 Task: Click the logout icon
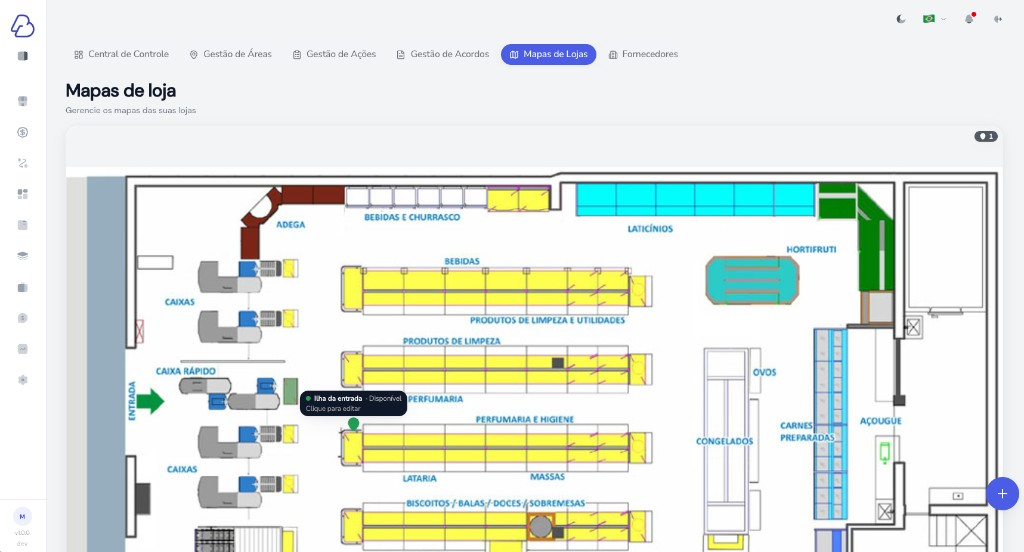coord(998,19)
